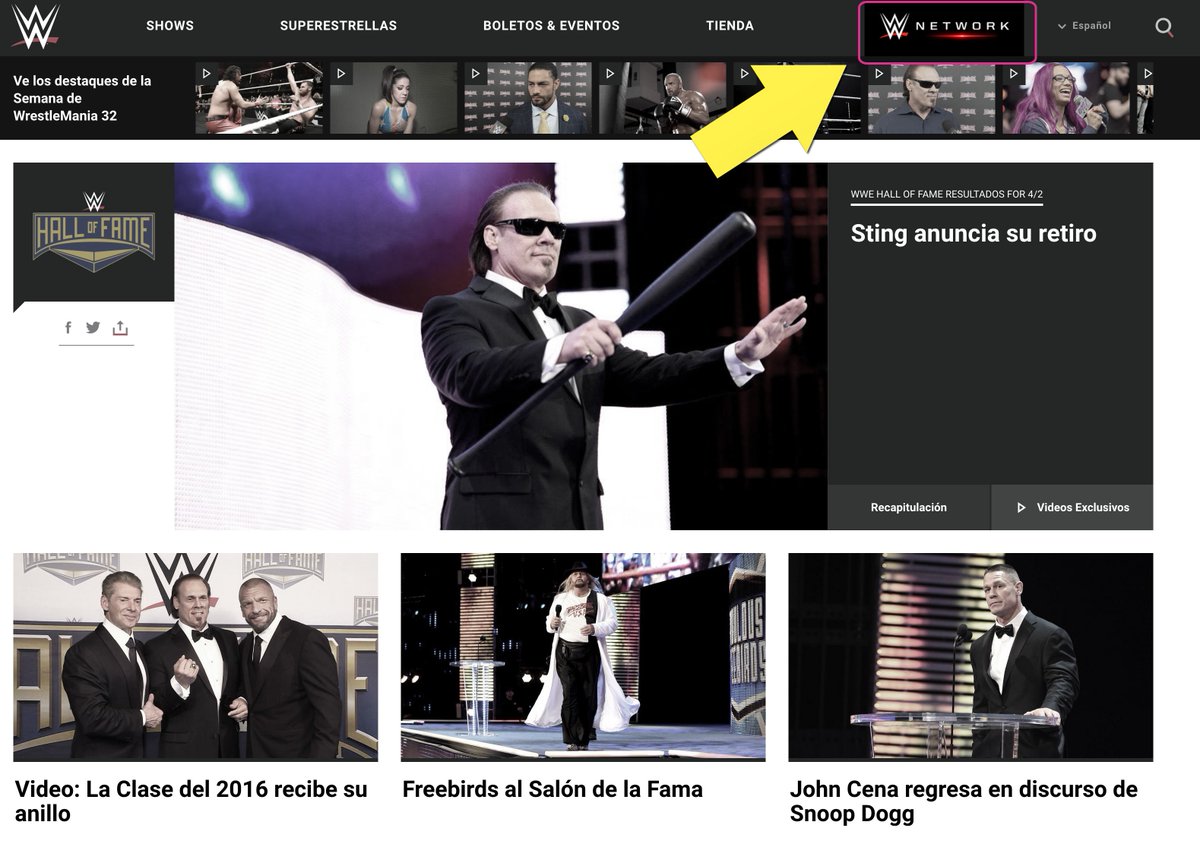
Task: Expand the Español language dropdown
Action: pyautogui.click(x=1084, y=26)
